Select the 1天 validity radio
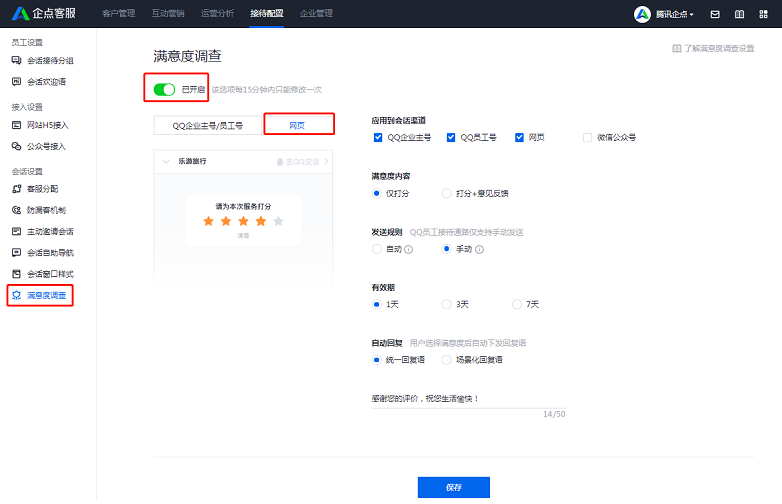The image size is (782, 504). [377, 304]
